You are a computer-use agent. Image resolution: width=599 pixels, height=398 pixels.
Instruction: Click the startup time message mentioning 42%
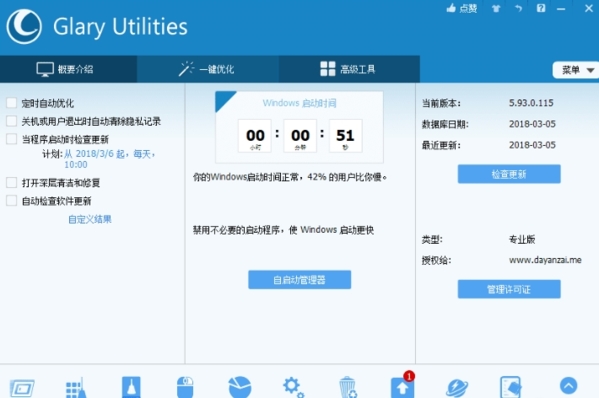pyautogui.click(x=290, y=177)
